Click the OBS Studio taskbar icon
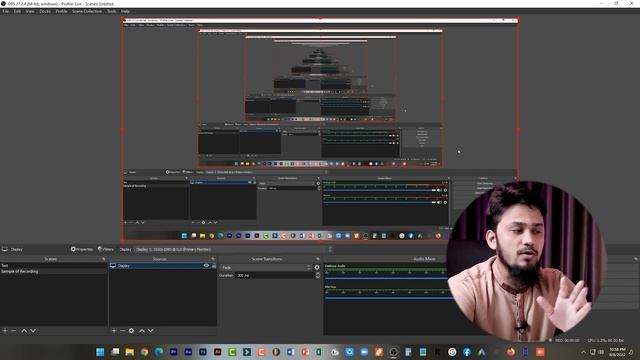The height and width of the screenshot is (360, 640). 393,352
